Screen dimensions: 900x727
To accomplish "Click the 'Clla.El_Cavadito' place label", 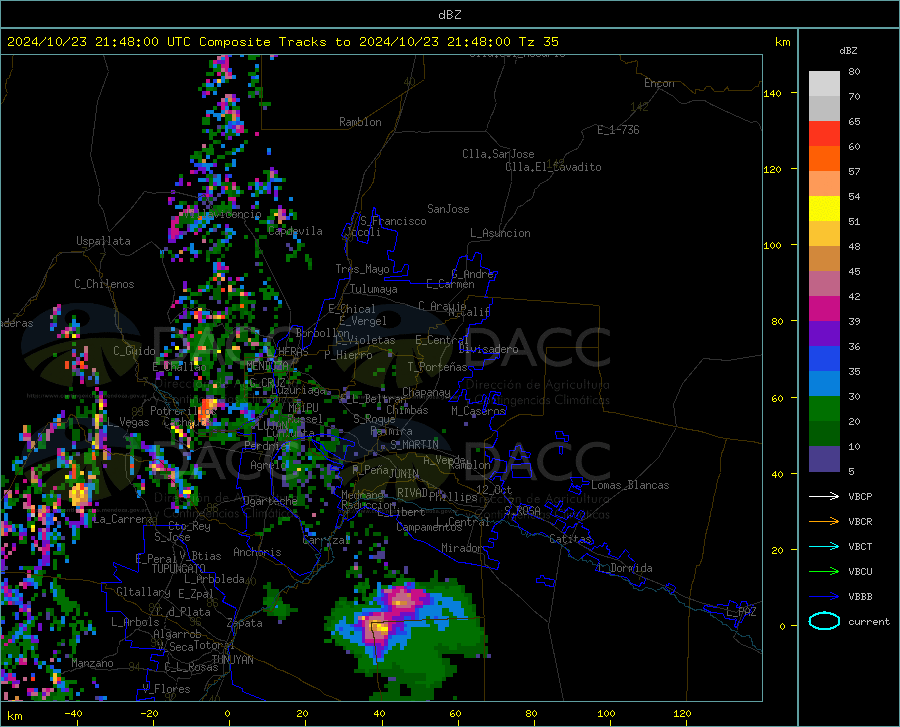I will coord(553,167).
